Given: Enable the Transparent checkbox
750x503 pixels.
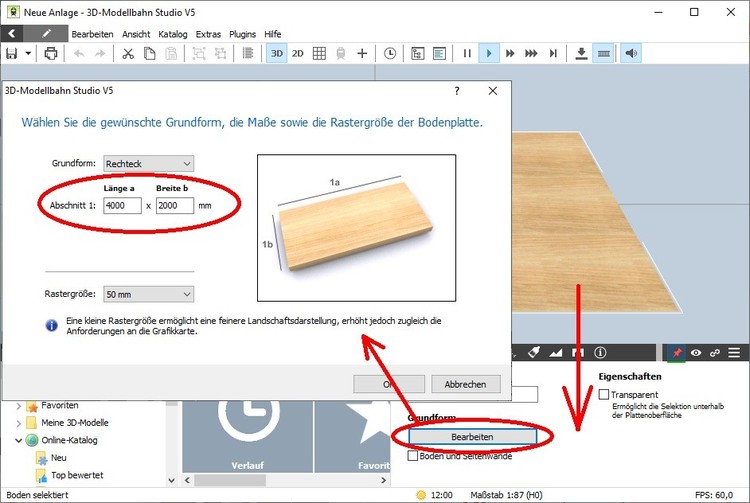Looking at the screenshot, I should 604,394.
